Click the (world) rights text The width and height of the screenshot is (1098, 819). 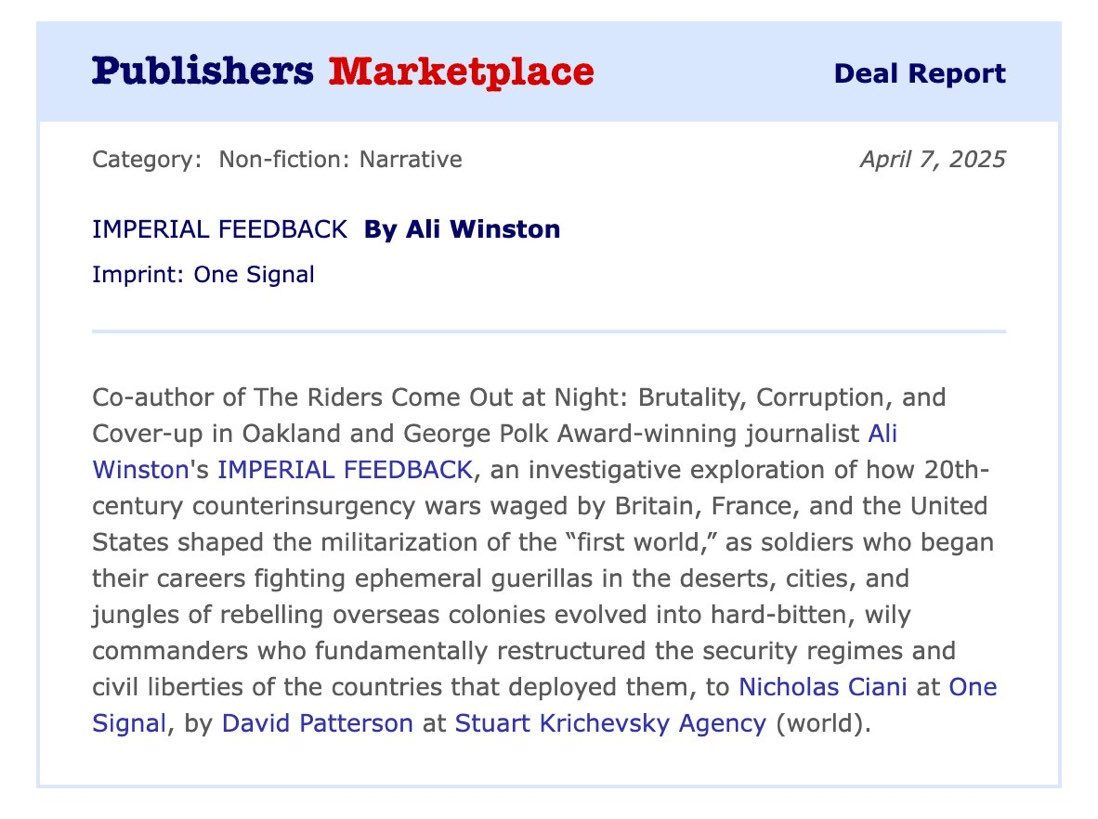click(x=823, y=723)
